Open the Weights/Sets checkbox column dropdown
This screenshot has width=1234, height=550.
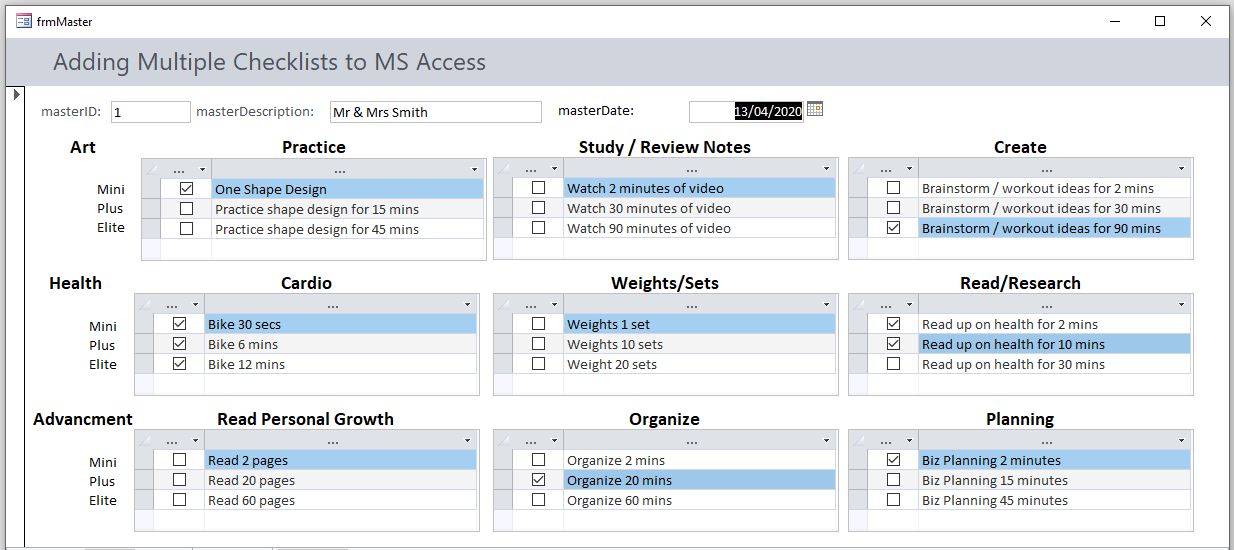(x=554, y=304)
